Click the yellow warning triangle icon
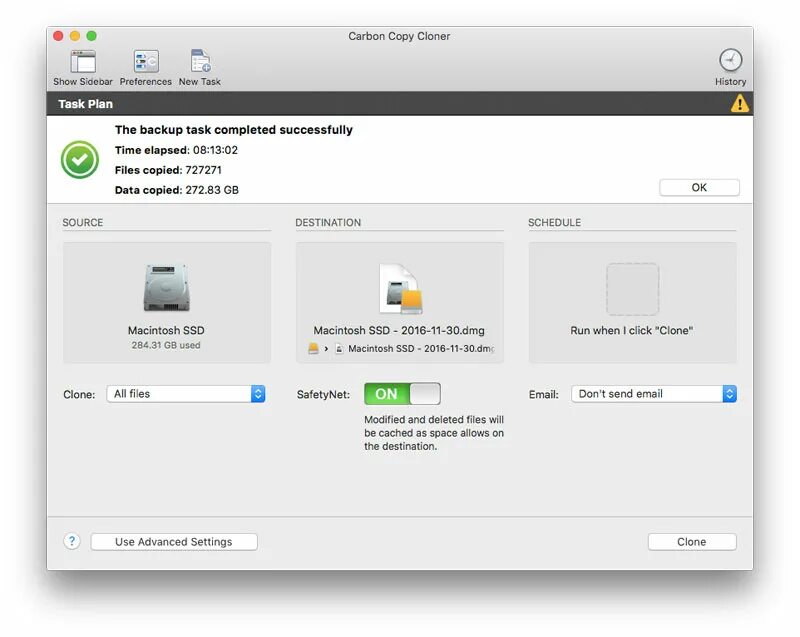This screenshot has width=800, height=637. 739,104
